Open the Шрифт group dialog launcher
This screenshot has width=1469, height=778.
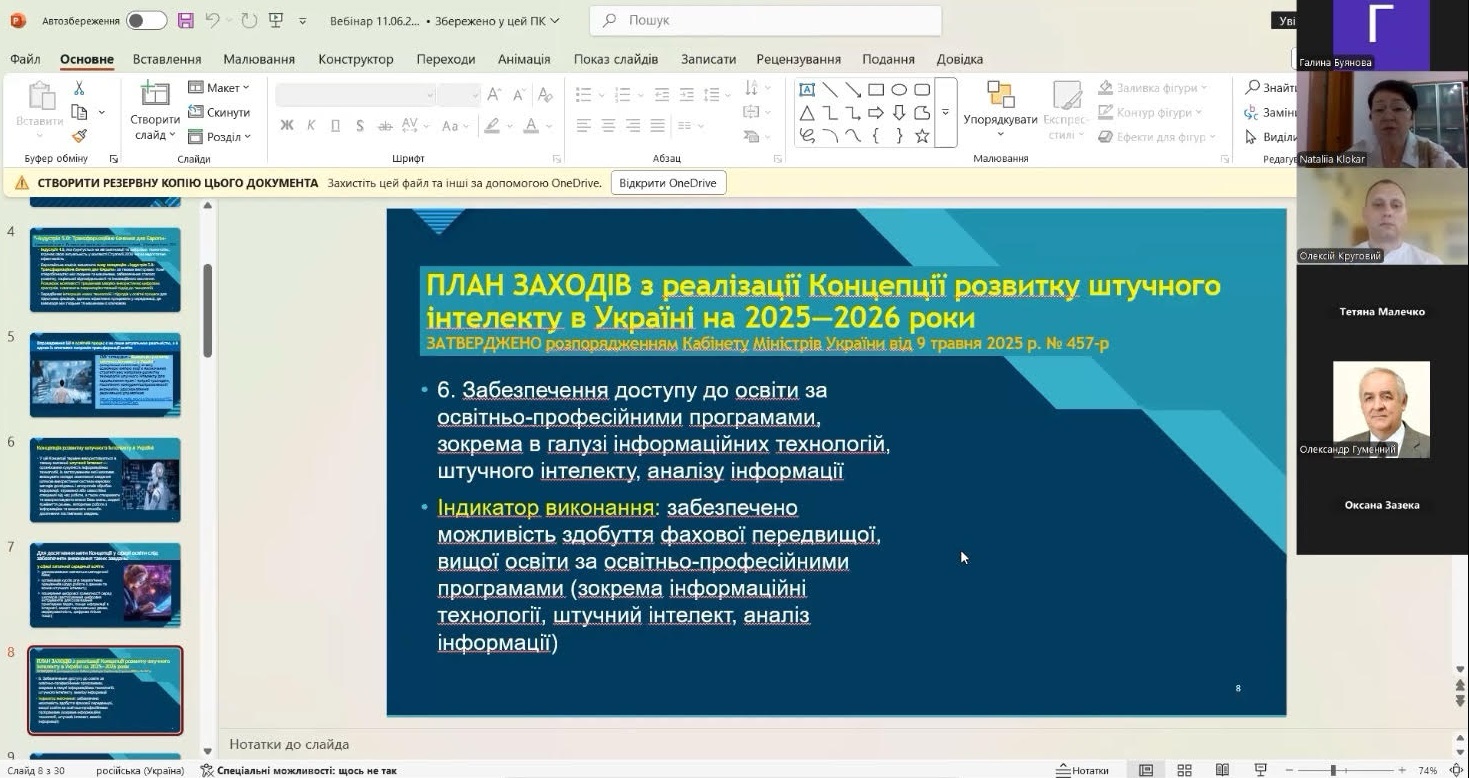tap(556, 159)
